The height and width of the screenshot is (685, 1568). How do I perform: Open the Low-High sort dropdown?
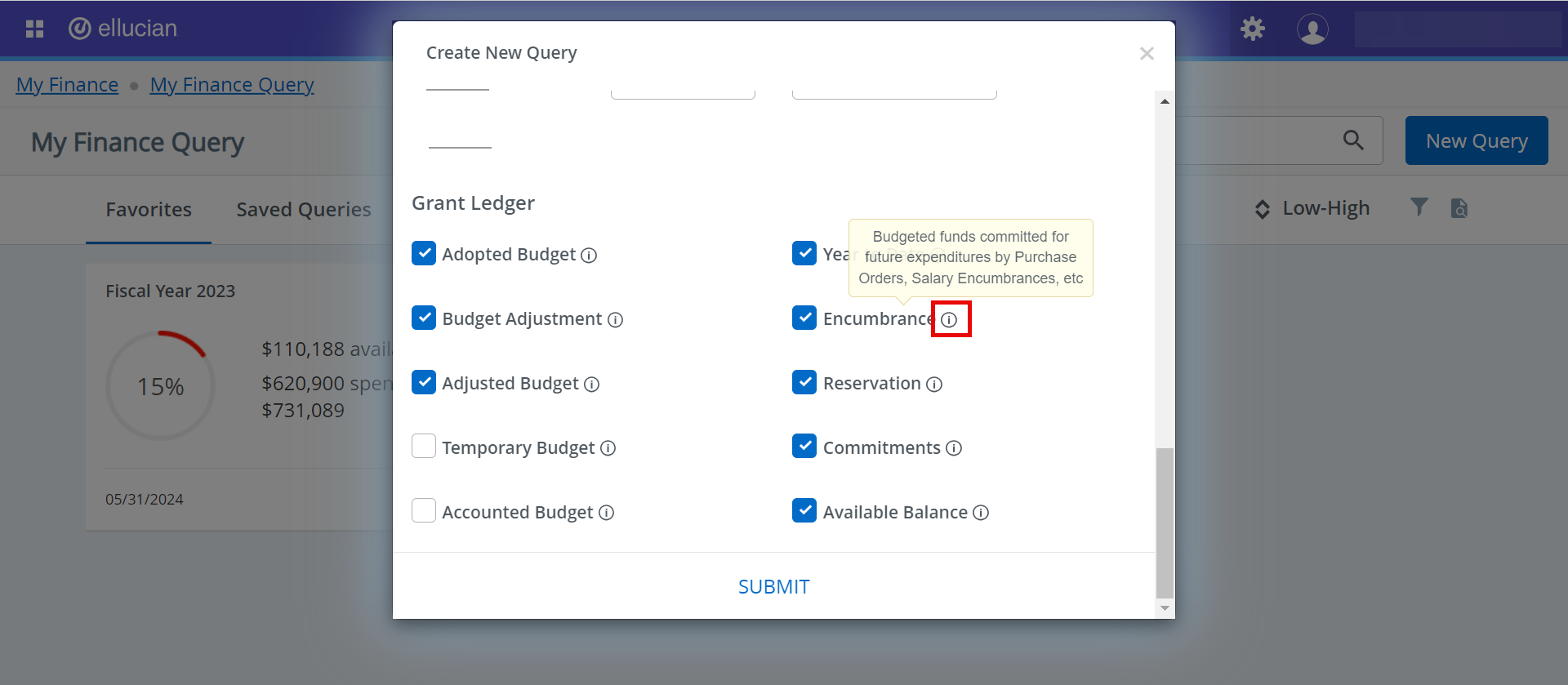(1312, 209)
